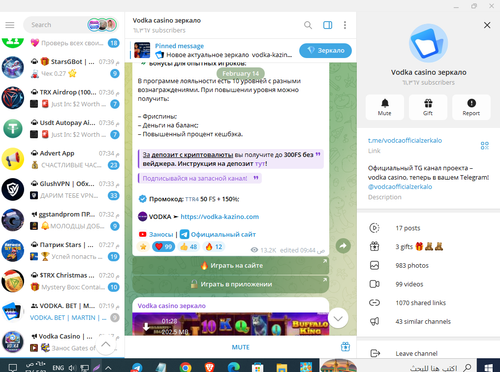Viewport: 500px width, 372px height.
Task: Open stories avatars in search bar
Action: 102,25
